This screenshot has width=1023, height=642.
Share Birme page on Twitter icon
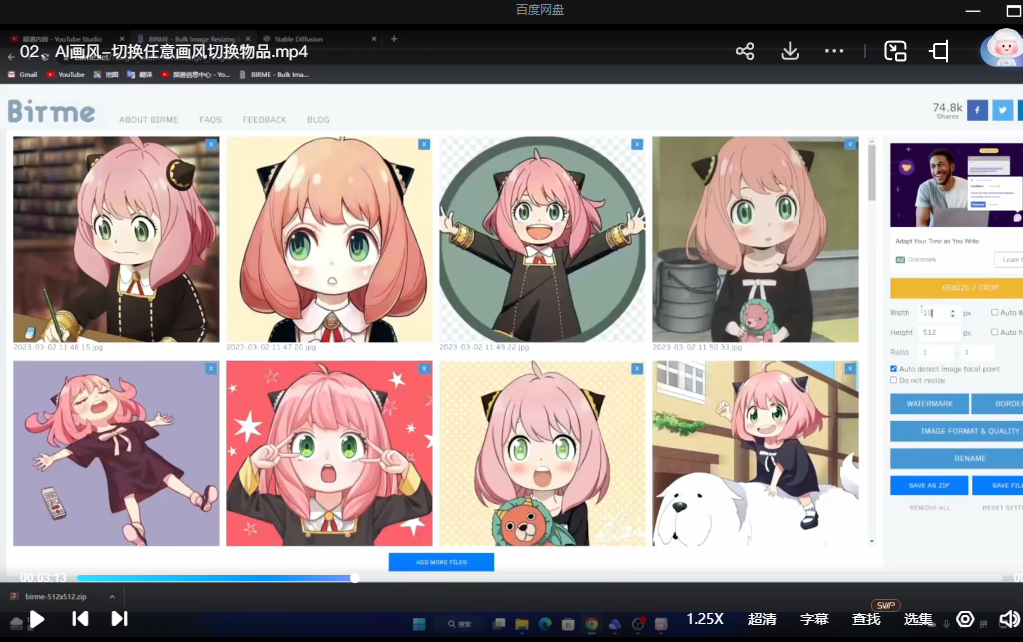click(x=1003, y=110)
